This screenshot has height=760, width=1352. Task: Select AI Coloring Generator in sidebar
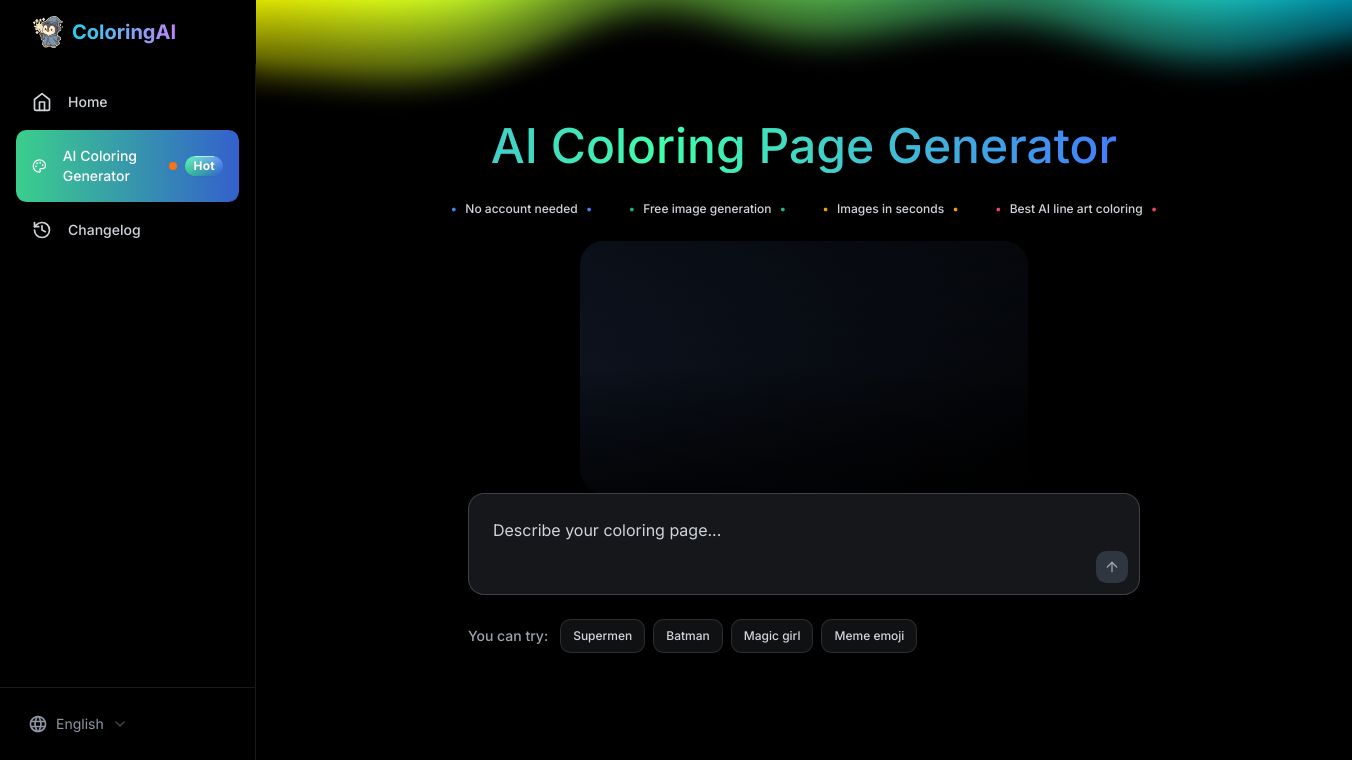[127, 166]
